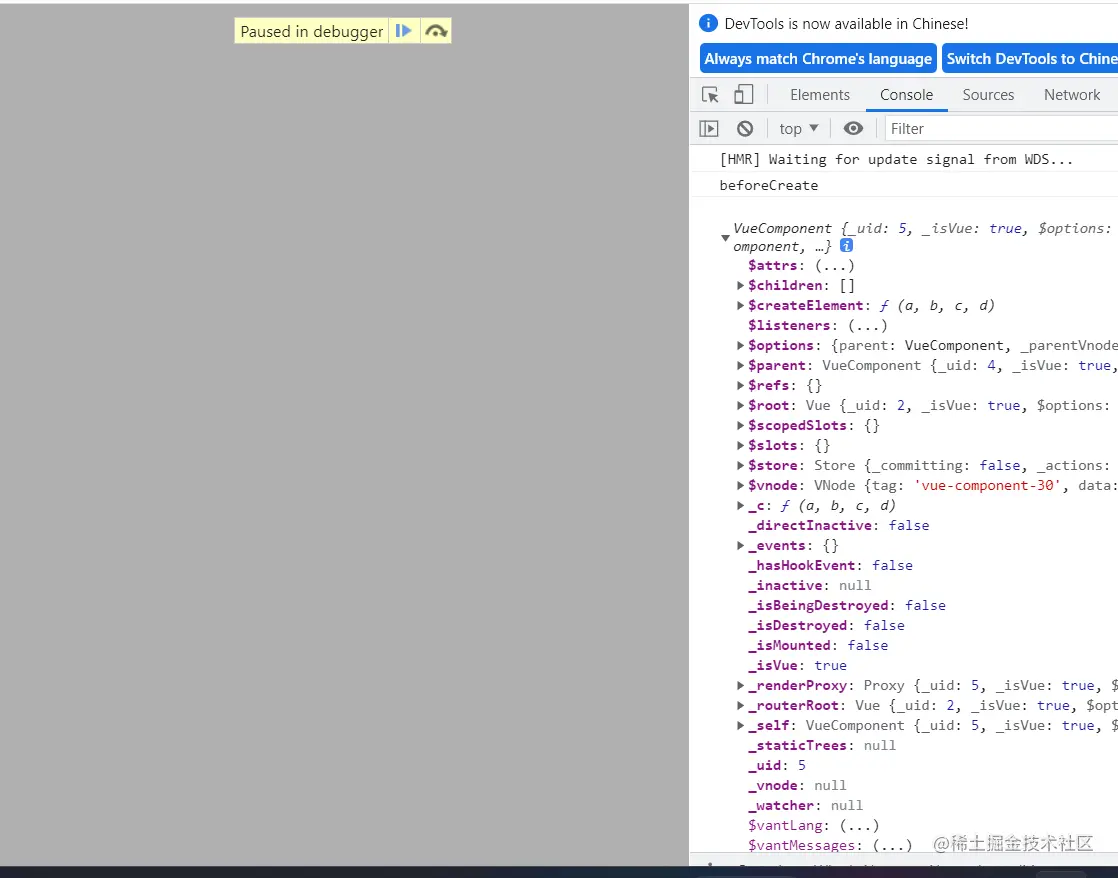Viewport: 1118px width, 878px height.
Task: Click the DevTools notification info icon
Action: pyautogui.click(x=708, y=24)
